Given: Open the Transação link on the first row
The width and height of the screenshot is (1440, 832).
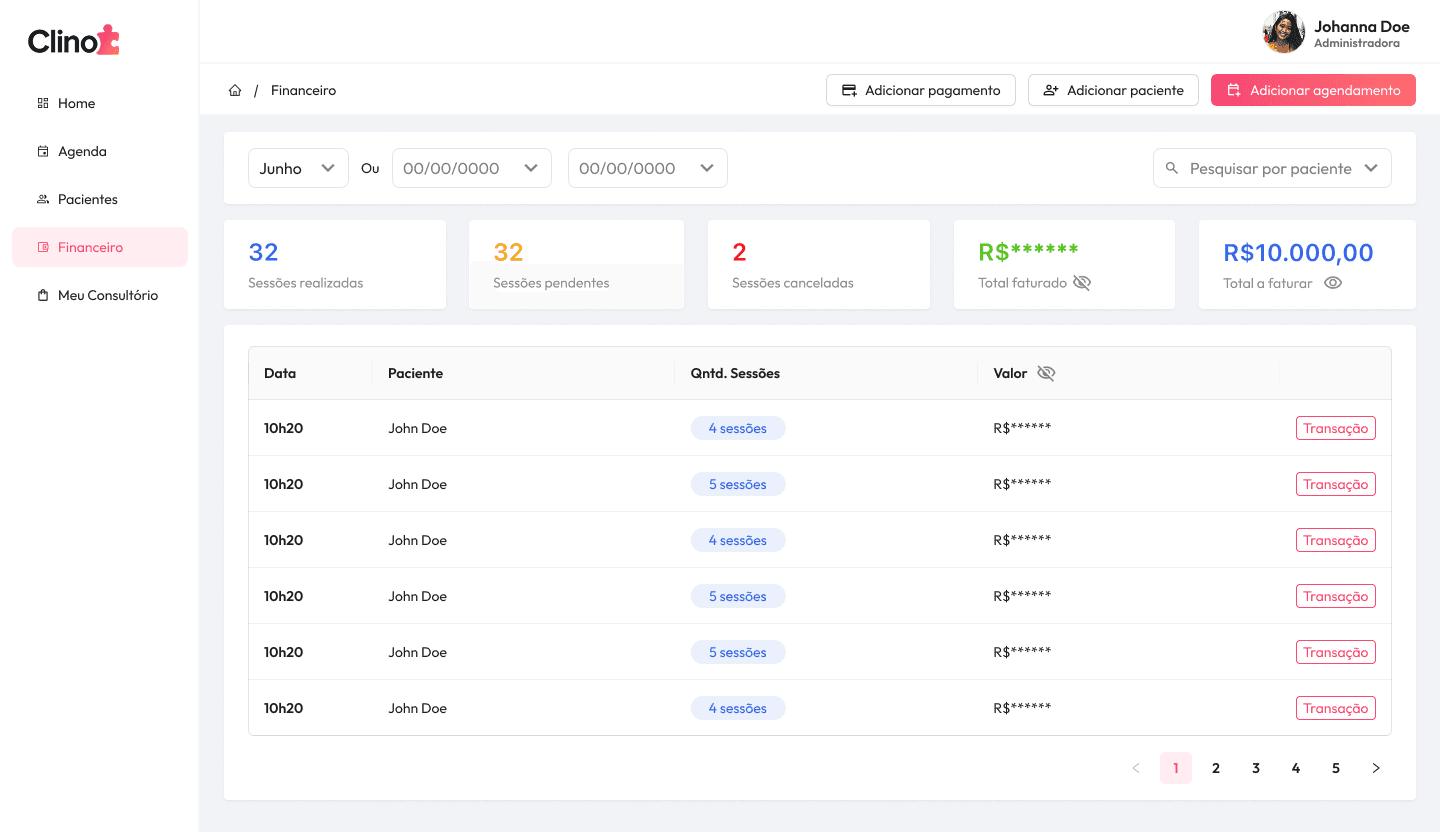Looking at the screenshot, I should [x=1336, y=427].
